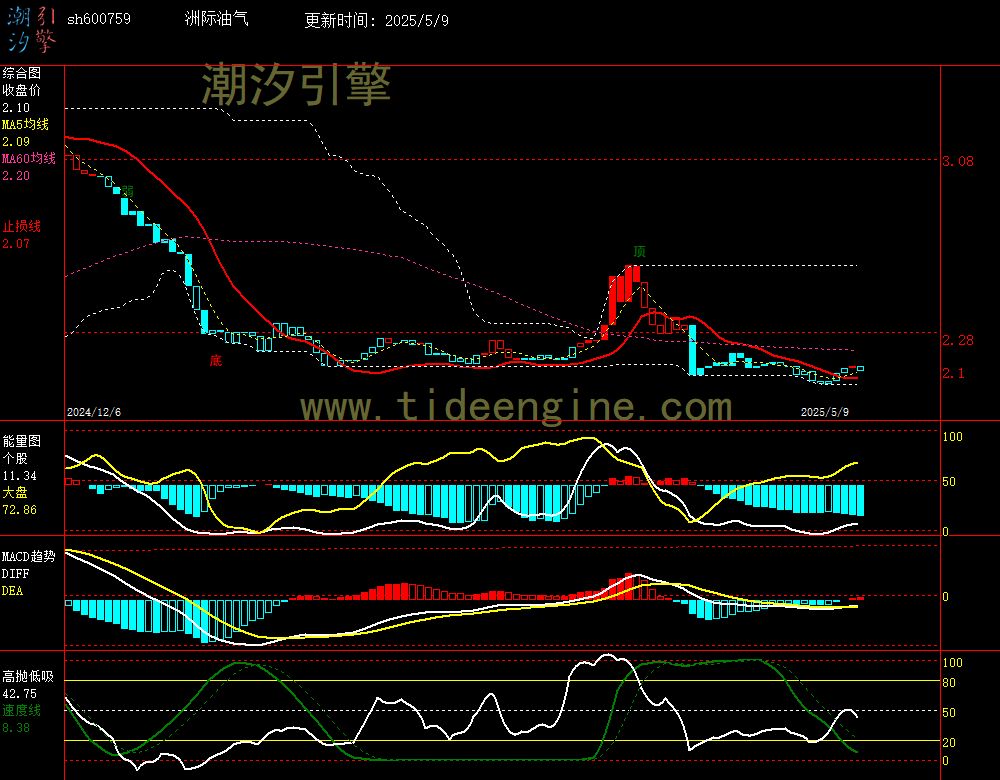1000x780 pixels.
Task: Click the stock name 洲际油气
Action: pyautogui.click(x=216, y=18)
